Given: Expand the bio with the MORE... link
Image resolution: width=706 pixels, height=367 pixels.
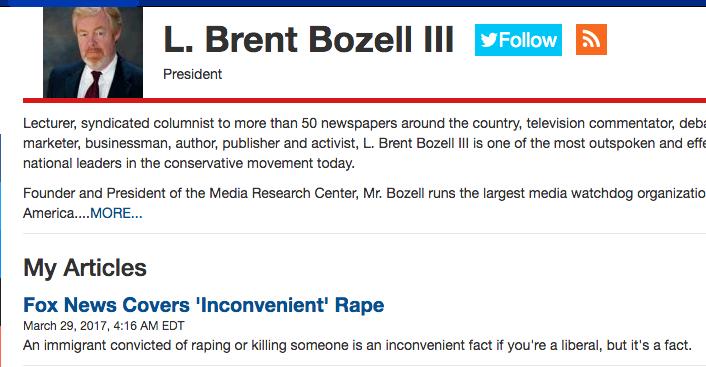Looking at the screenshot, I should (116, 213).
